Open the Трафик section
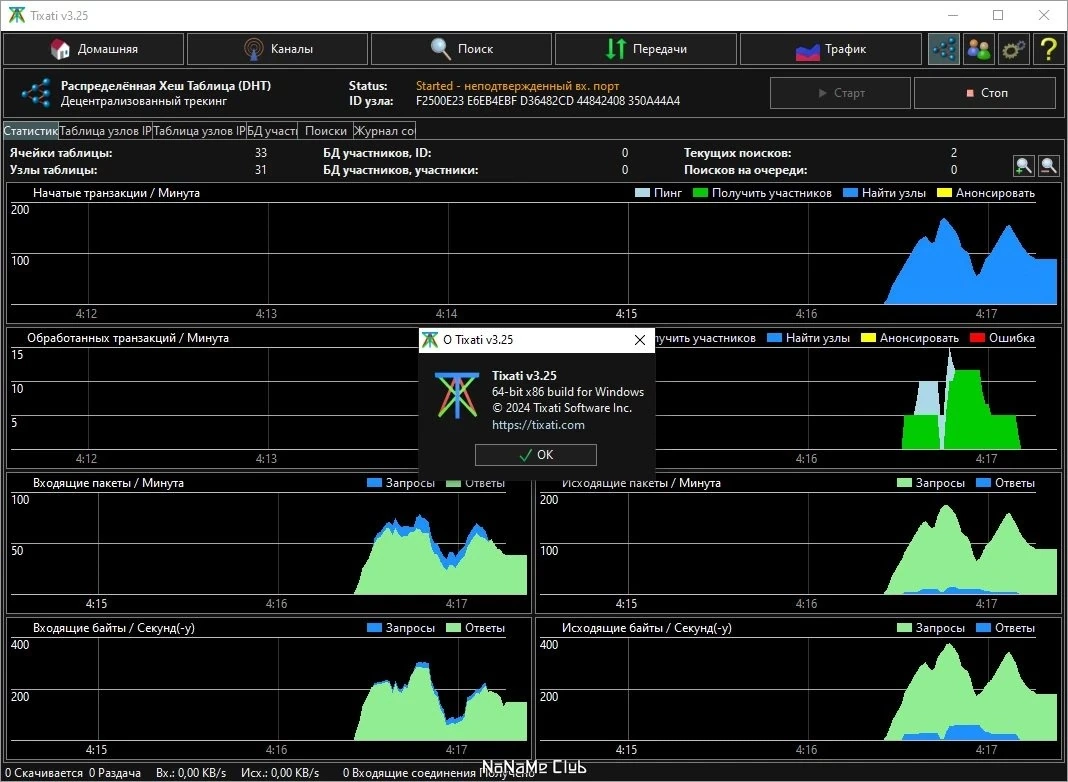The width and height of the screenshot is (1068, 782). coord(830,49)
